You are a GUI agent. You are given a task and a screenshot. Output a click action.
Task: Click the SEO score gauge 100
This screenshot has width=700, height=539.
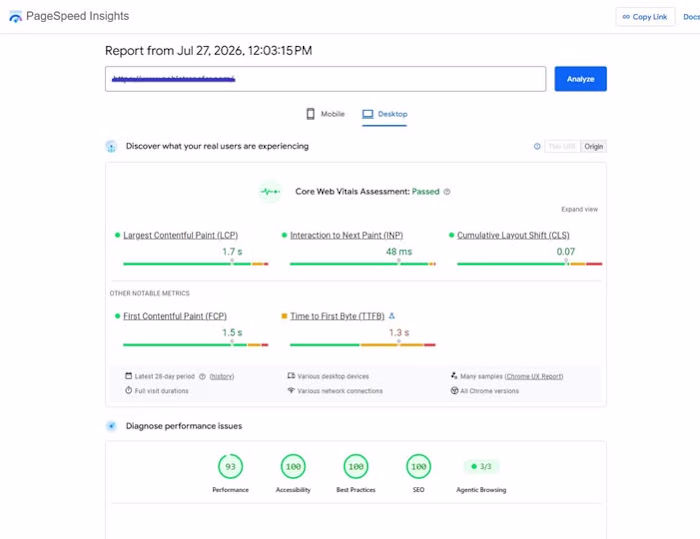click(x=418, y=467)
